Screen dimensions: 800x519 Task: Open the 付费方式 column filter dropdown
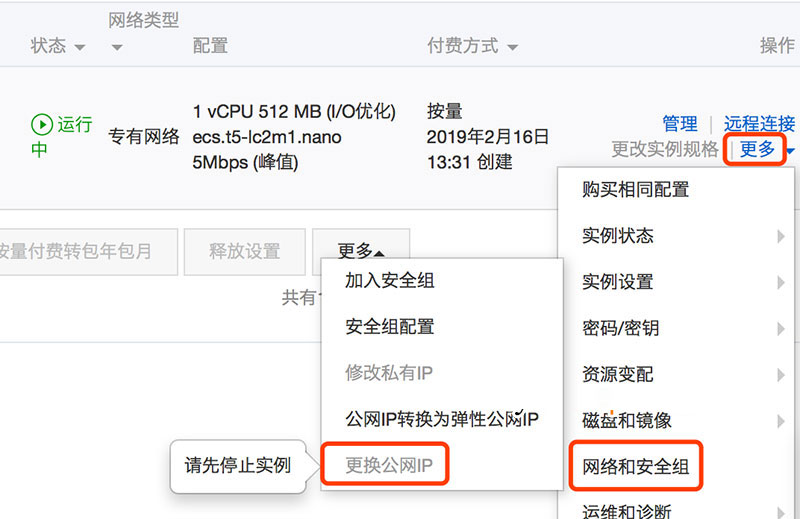[513, 47]
